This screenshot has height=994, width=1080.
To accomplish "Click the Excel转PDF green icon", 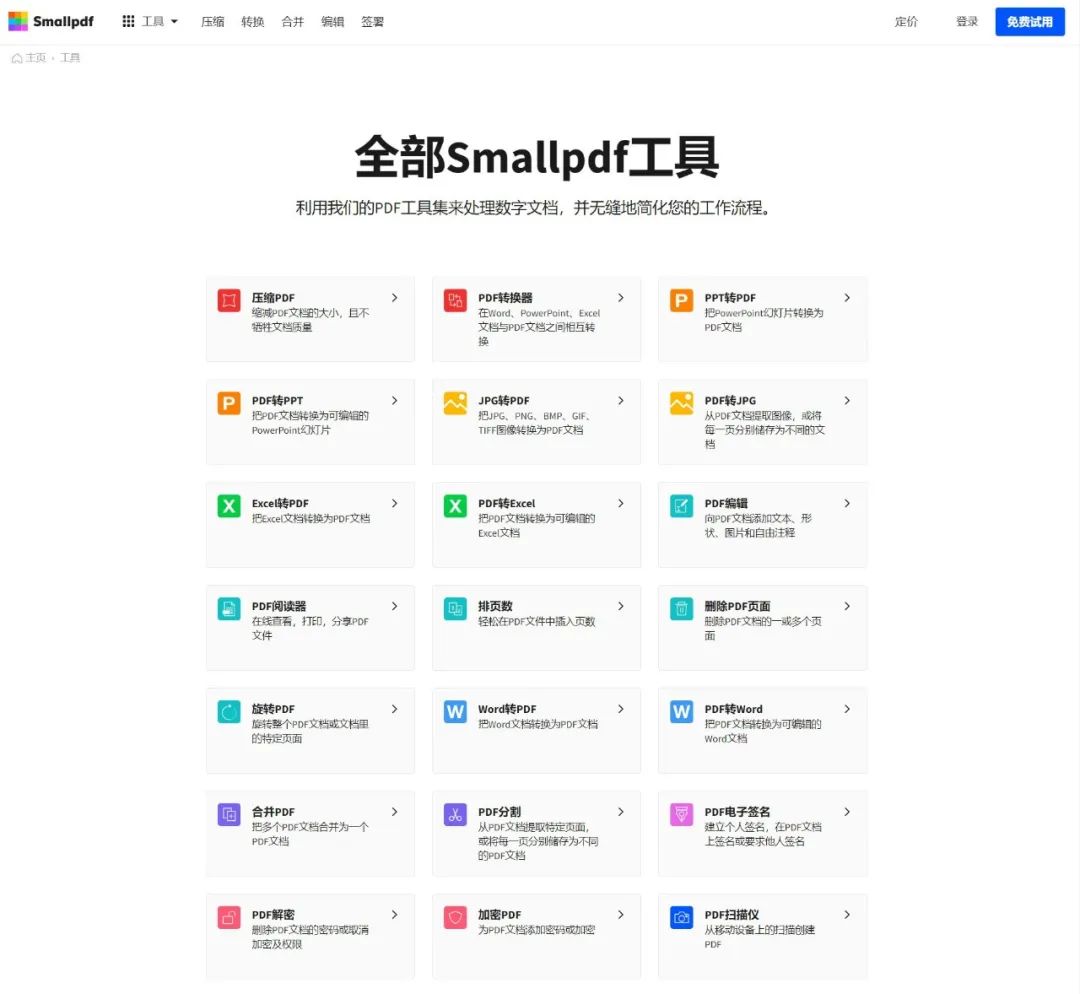I will 228,504.
